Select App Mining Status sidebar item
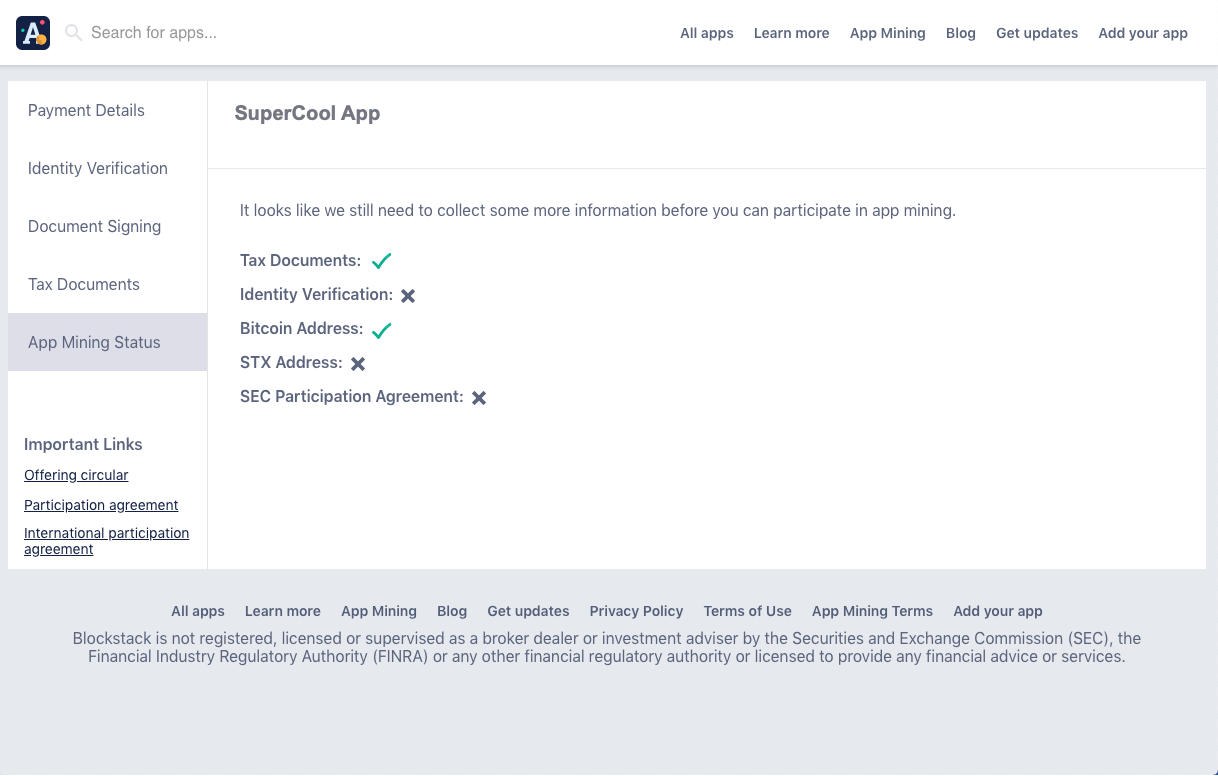The height and width of the screenshot is (776, 1218). click(94, 342)
